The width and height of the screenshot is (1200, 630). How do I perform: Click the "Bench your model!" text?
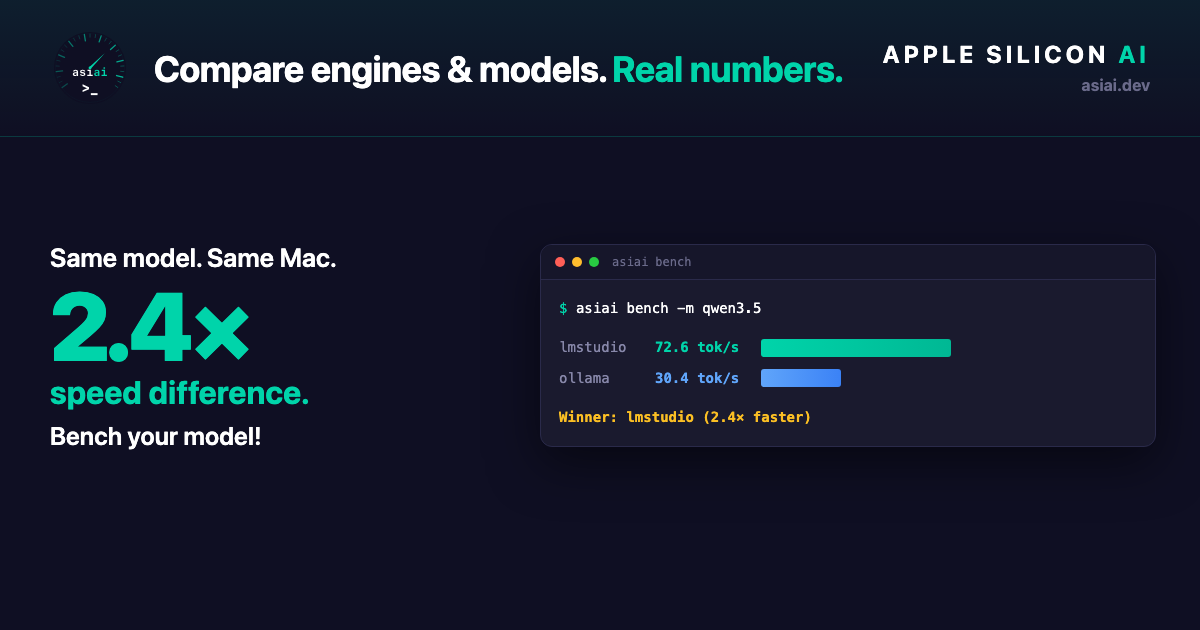pyautogui.click(x=155, y=437)
